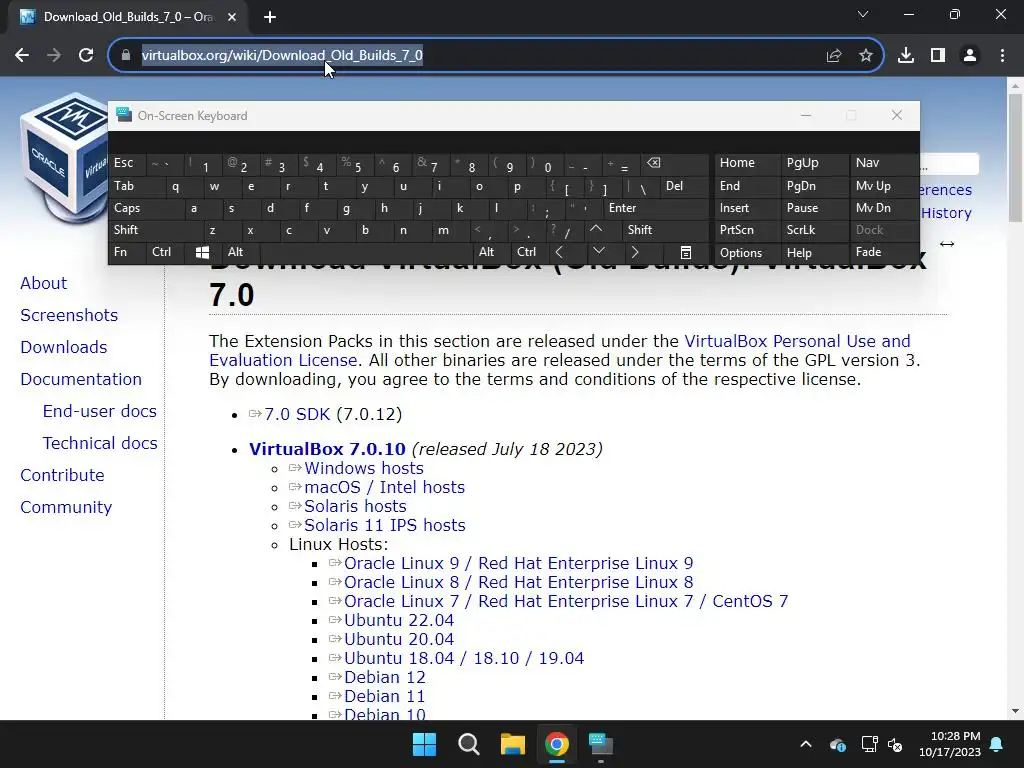
Task: Open the tab search chevron
Action: click(863, 14)
